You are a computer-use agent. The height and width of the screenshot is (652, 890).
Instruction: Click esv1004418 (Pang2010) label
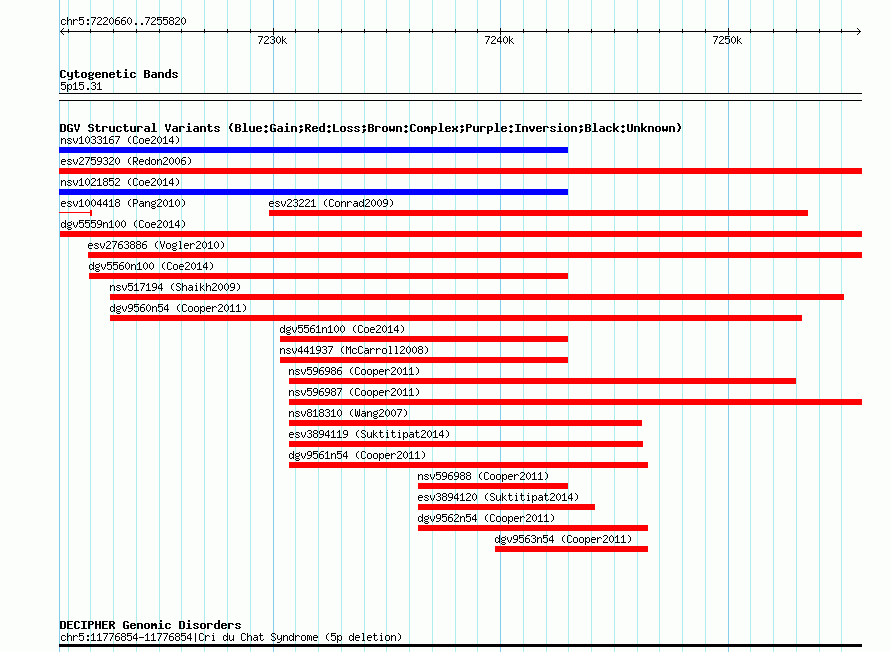pyautogui.click(x=123, y=203)
